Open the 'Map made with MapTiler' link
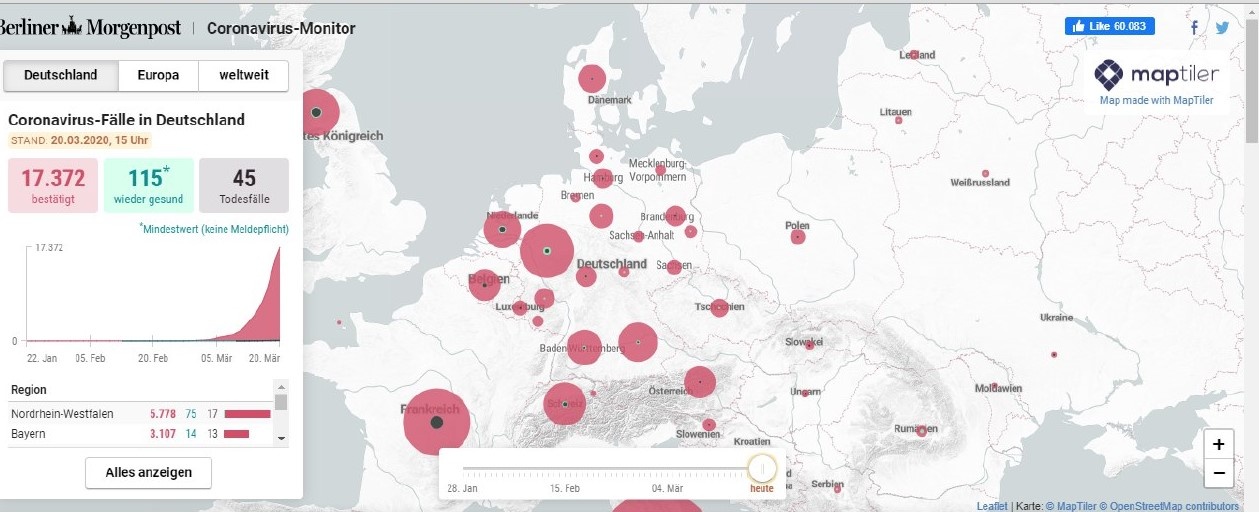1259x512 pixels. coord(1156,100)
